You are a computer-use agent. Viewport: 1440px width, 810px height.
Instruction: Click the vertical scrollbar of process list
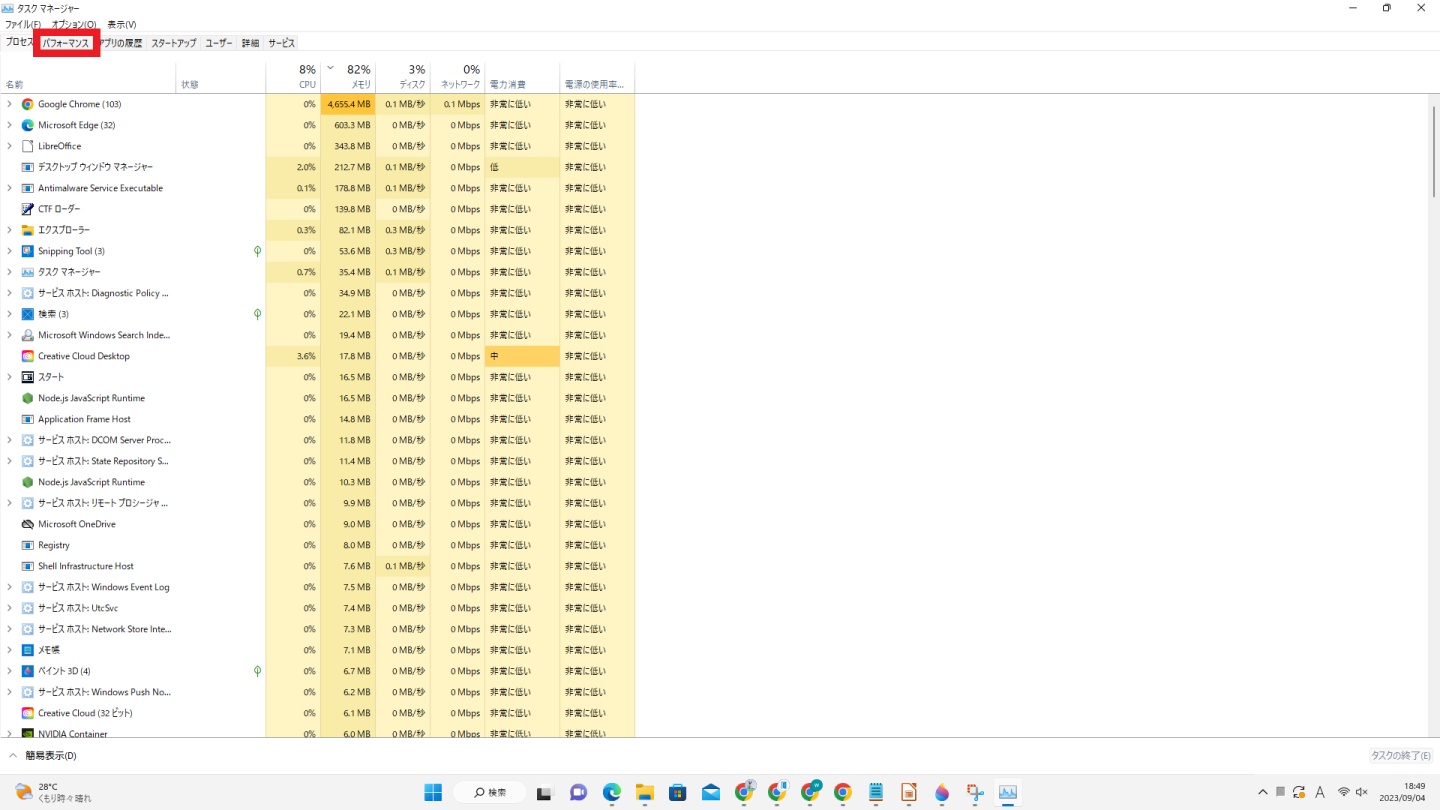(1433, 150)
